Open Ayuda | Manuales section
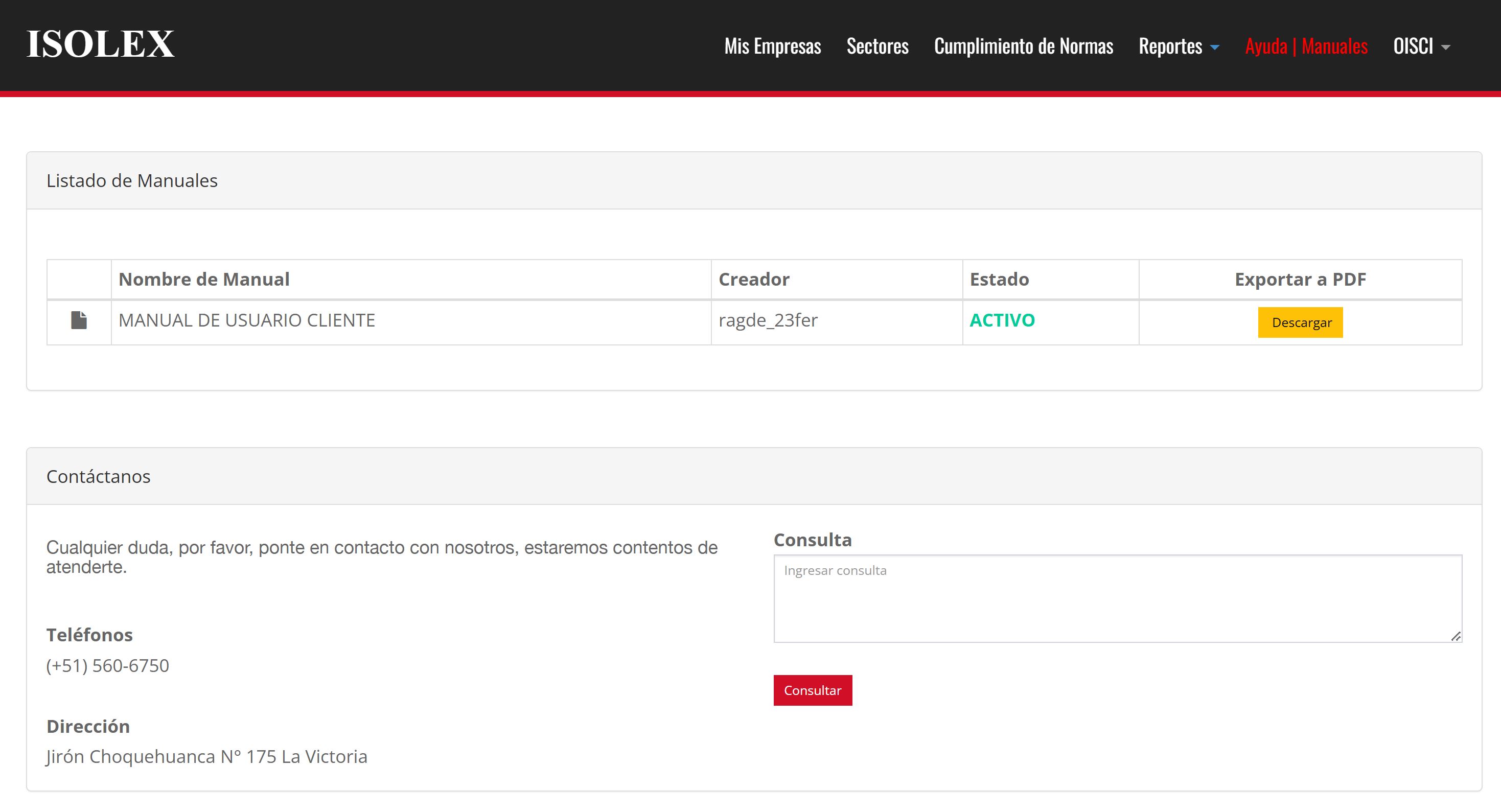The width and height of the screenshot is (1501, 812). [x=1305, y=46]
